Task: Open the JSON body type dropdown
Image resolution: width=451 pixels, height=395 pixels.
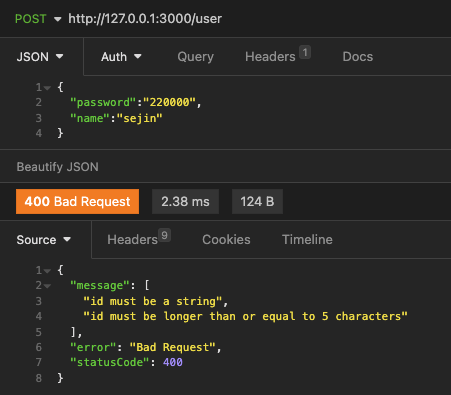Action: 40,57
